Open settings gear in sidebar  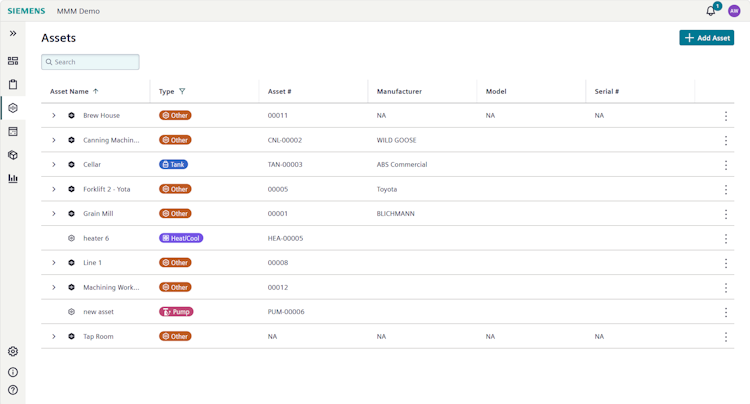[13, 351]
